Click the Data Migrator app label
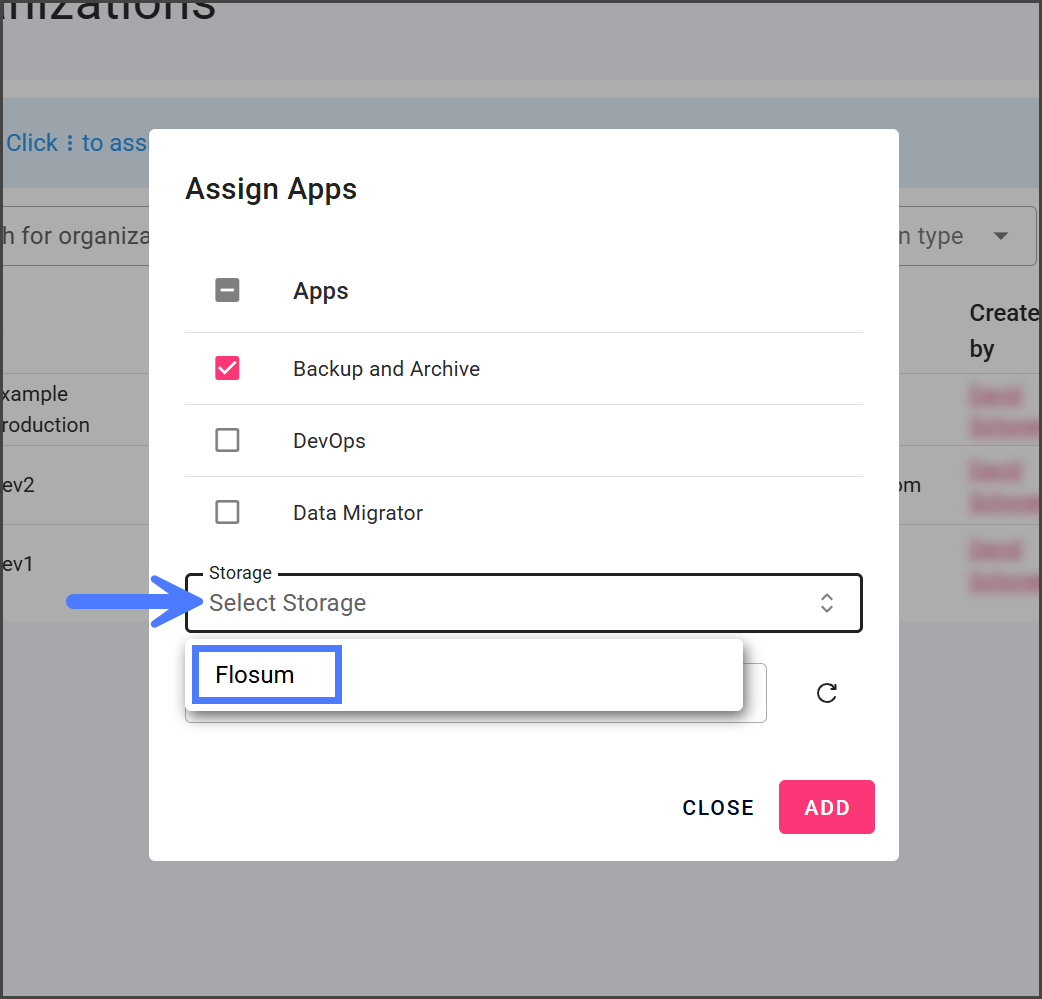This screenshot has height=999, width=1042. [x=357, y=513]
